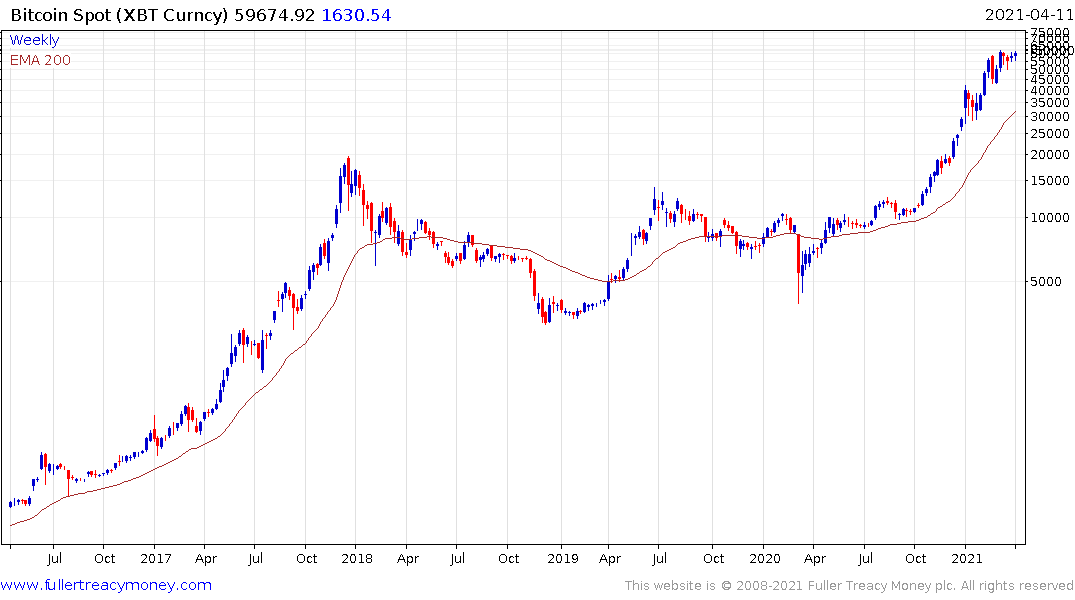Click the copyright notice 'Fuller Treacy Money plc'
The image size is (1075, 600).
click(880, 586)
